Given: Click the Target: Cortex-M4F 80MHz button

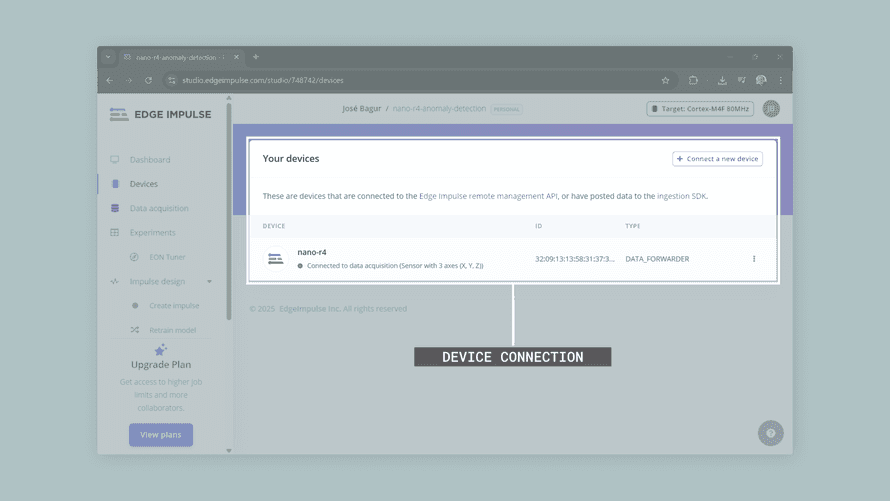Looking at the screenshot, I should 700,109.
